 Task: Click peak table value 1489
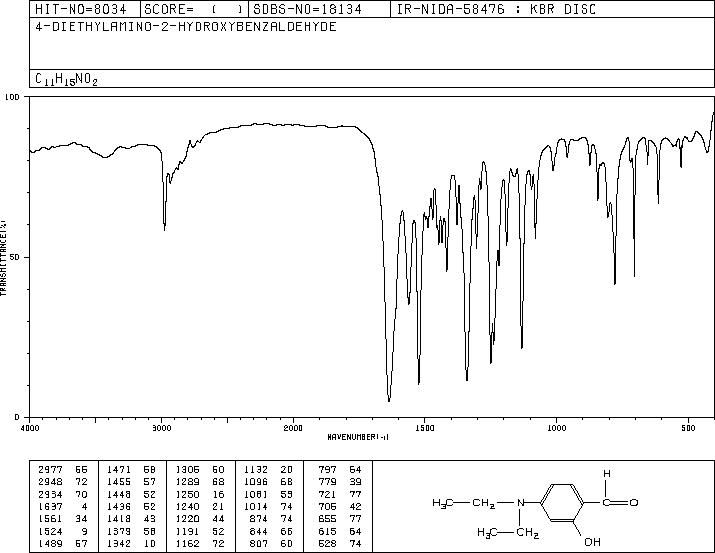pos(51,543)
